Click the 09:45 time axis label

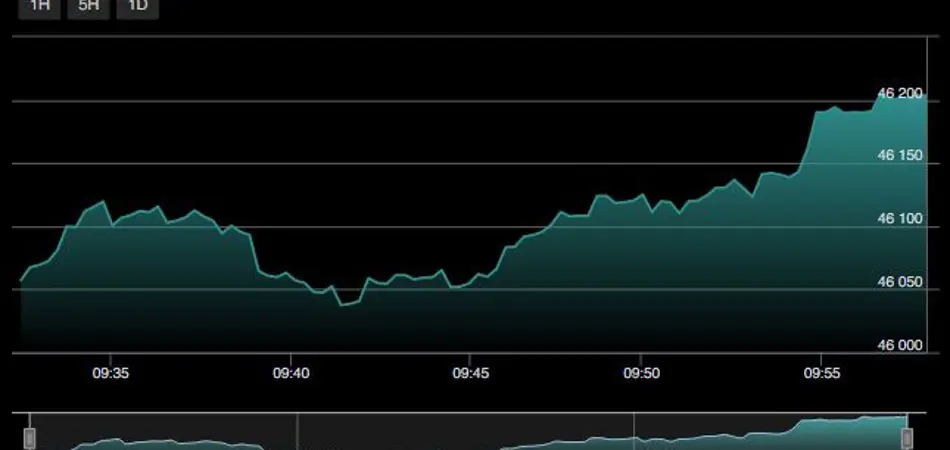pos(470,373)
